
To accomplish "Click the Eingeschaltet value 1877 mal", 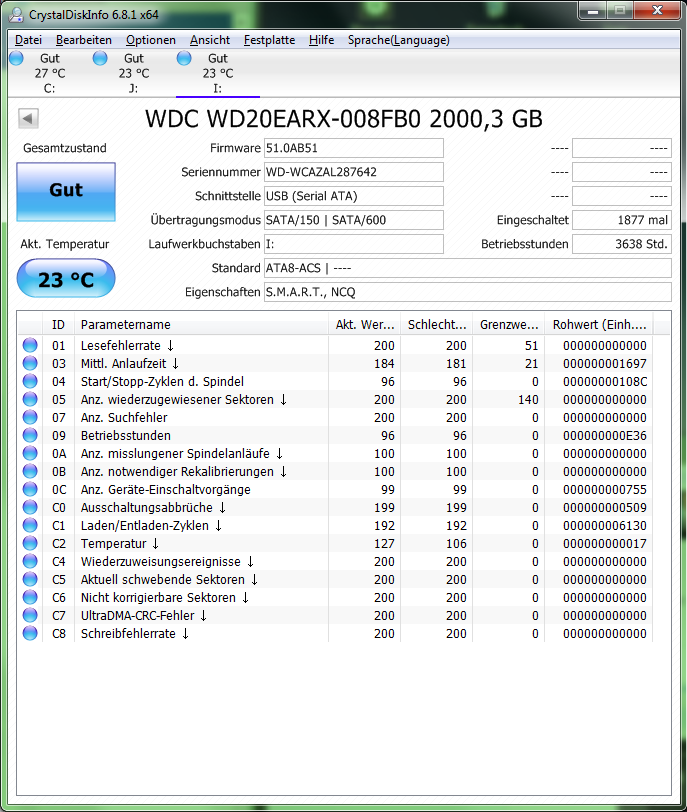I will [622, 220].
